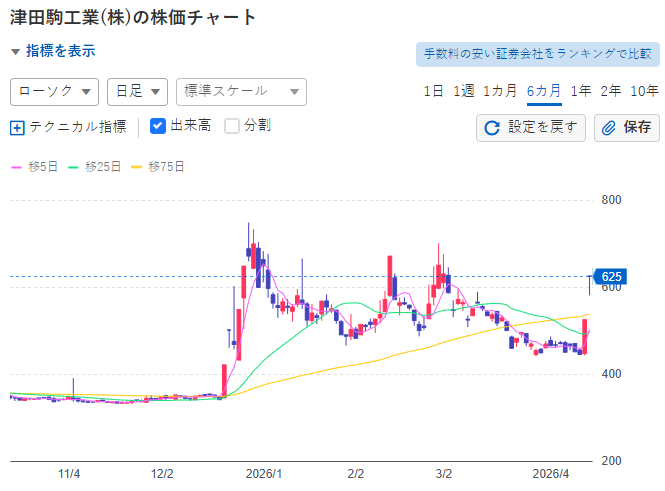Image resolution: width=665 pixels, height=491 pixels.
Task: Click the circular reset arrow icon
Action: 492,128
